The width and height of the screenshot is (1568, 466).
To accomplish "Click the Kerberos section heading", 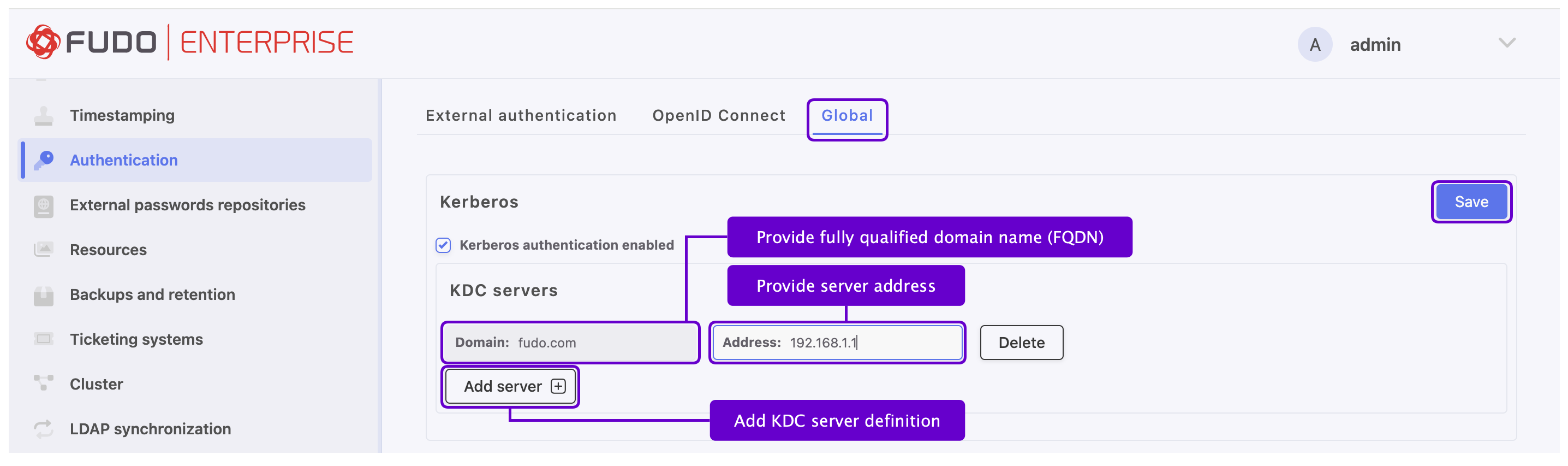I will (x=479, y=202).
